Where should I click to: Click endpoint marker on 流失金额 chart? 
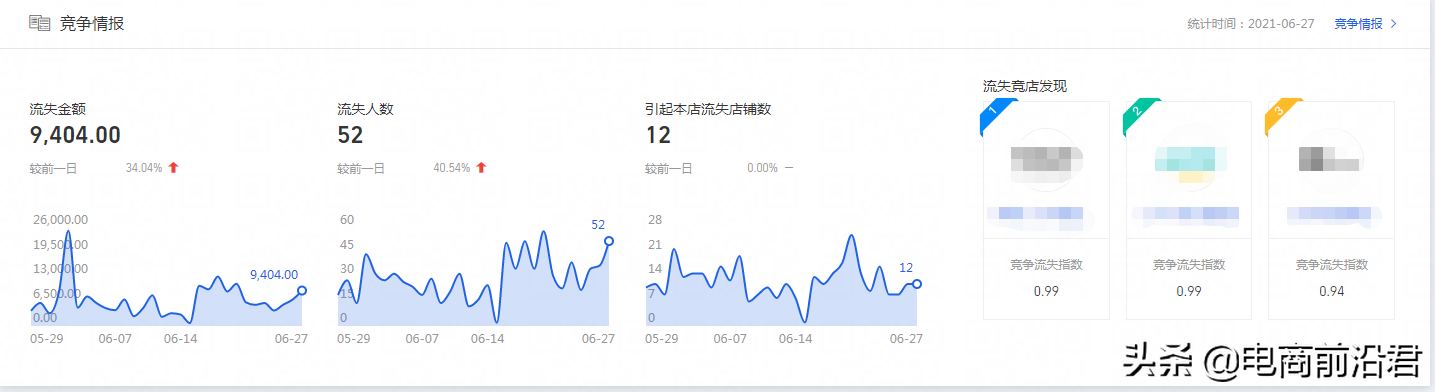coord(302,291)
